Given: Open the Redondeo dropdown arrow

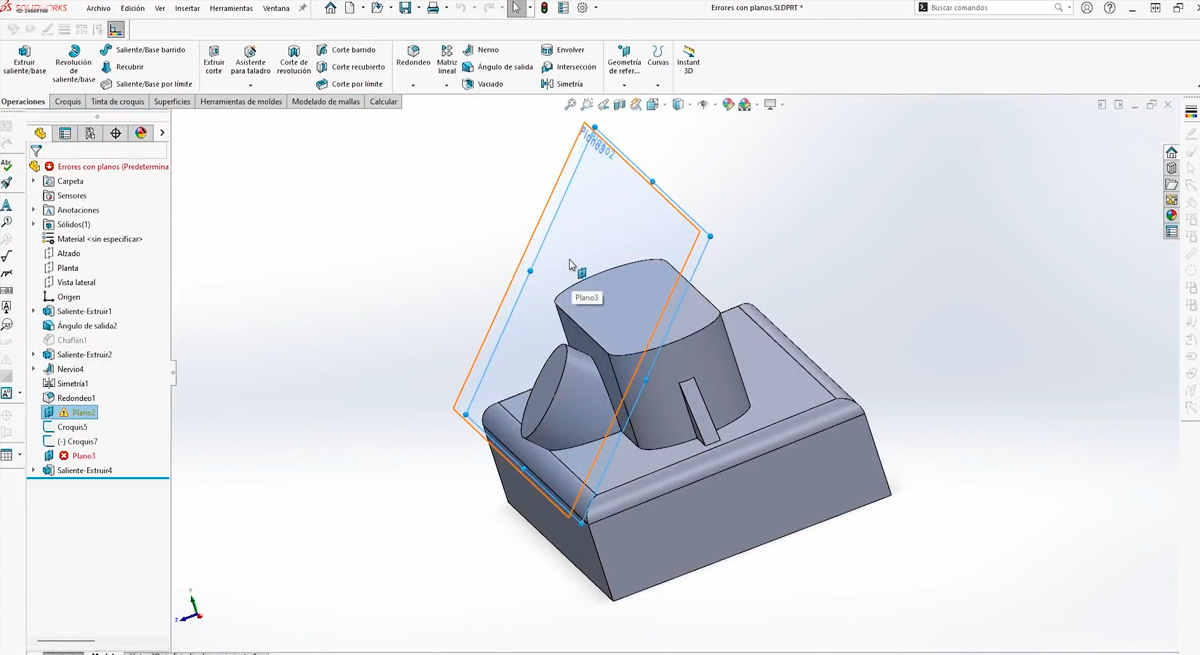Looking at the screenshot, I should [x=413, y=85].
